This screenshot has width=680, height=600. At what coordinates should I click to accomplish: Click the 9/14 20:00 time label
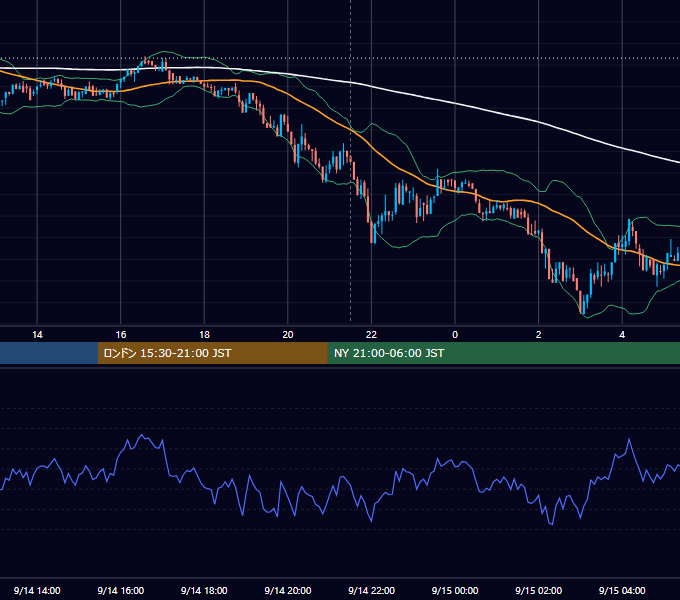click(288, 590)
